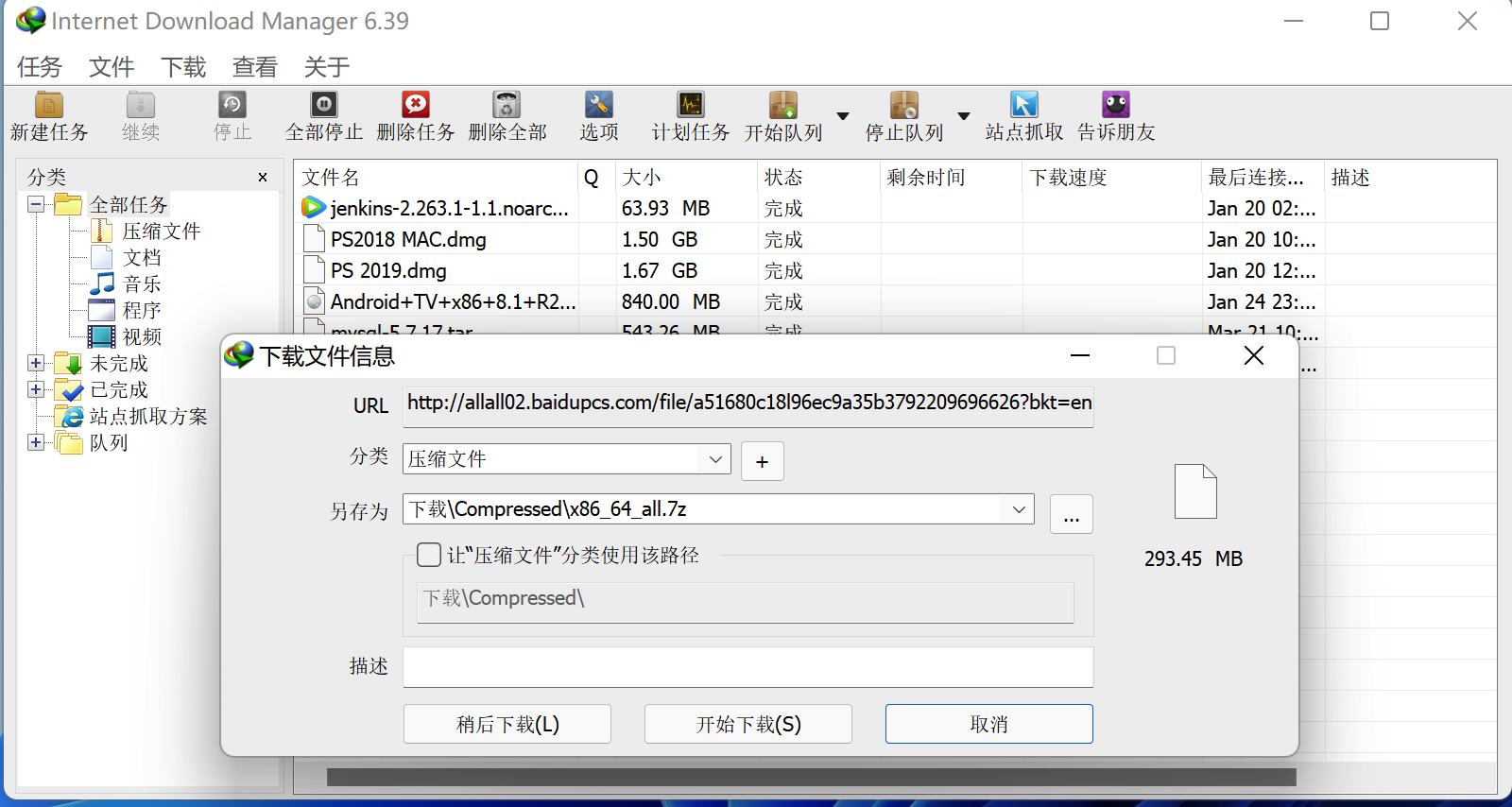Click the 停止队列 stop queue icon
Image resolution: width=1512 pixels, height=807 pixels.
(x=904, y=104)
